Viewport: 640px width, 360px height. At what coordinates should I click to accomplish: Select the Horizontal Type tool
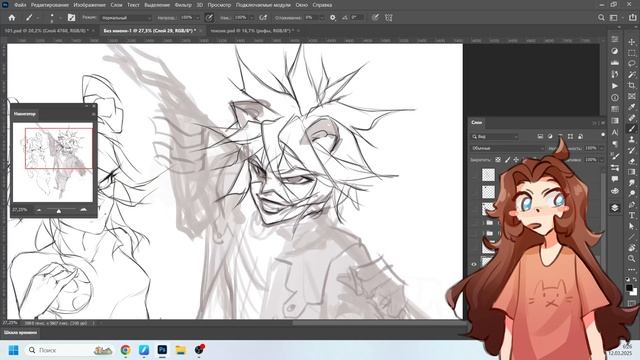631,215
